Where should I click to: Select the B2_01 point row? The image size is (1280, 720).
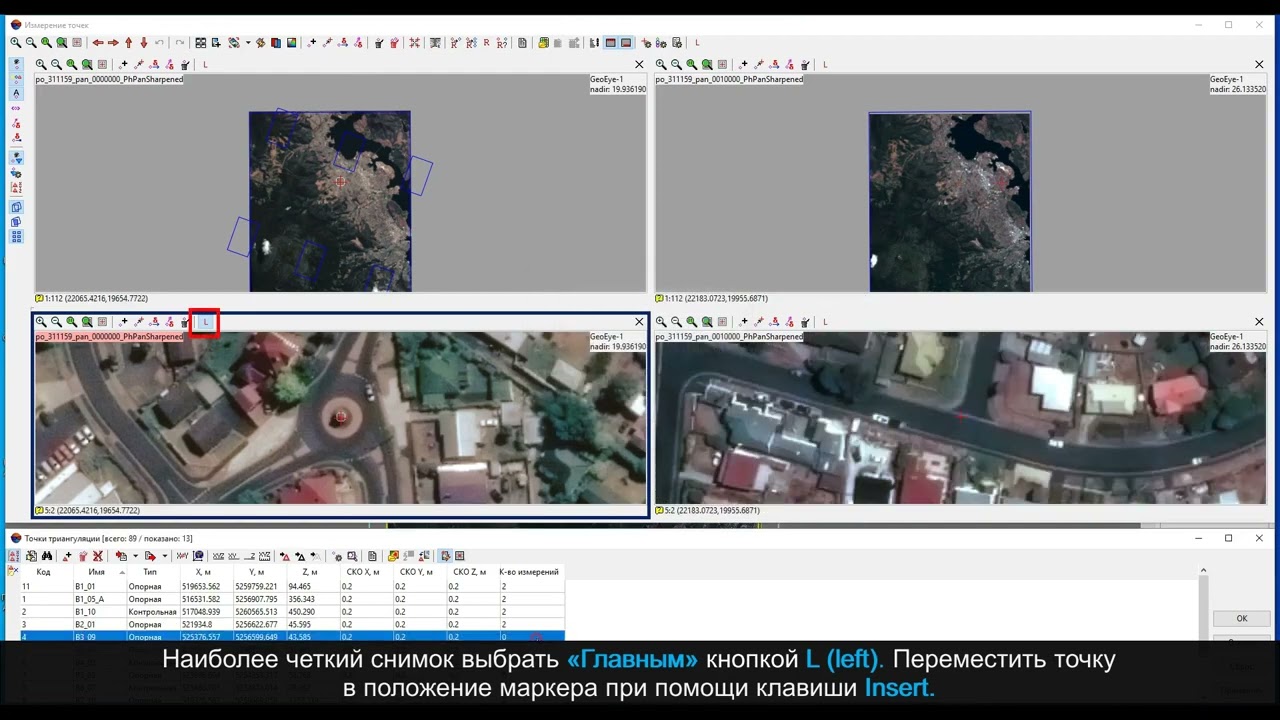pos(292,624)
